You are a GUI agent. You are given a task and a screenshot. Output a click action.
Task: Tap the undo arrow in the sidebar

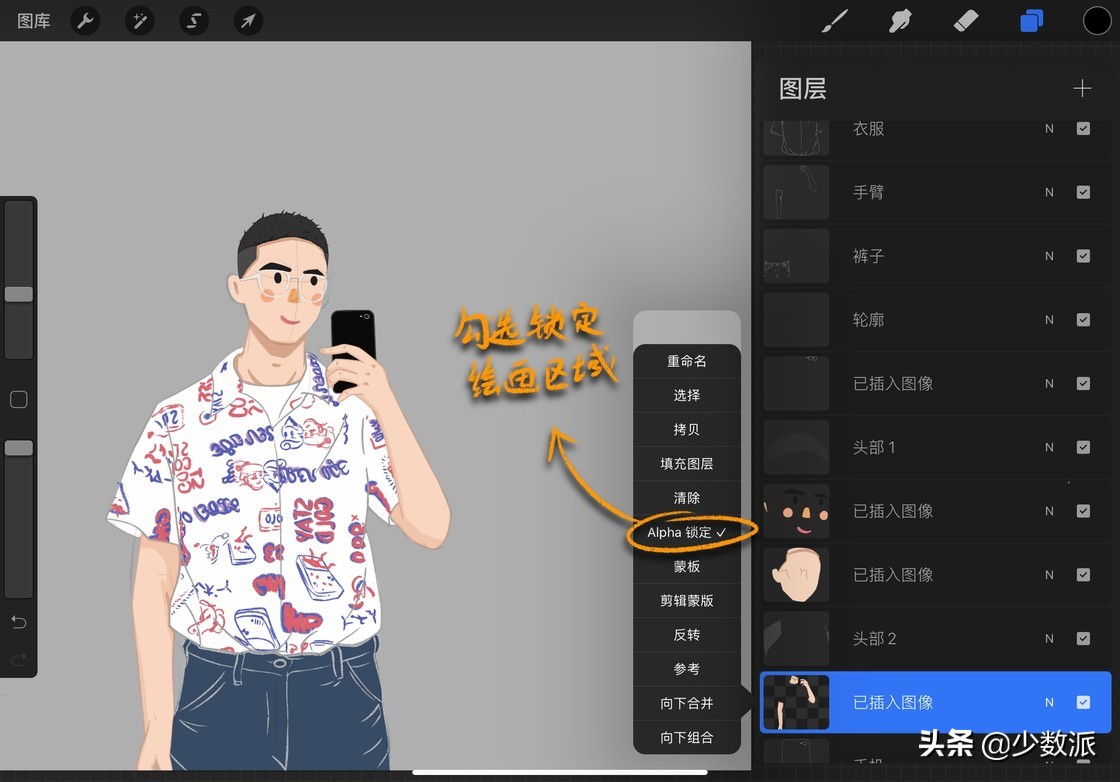click(18, 621)
